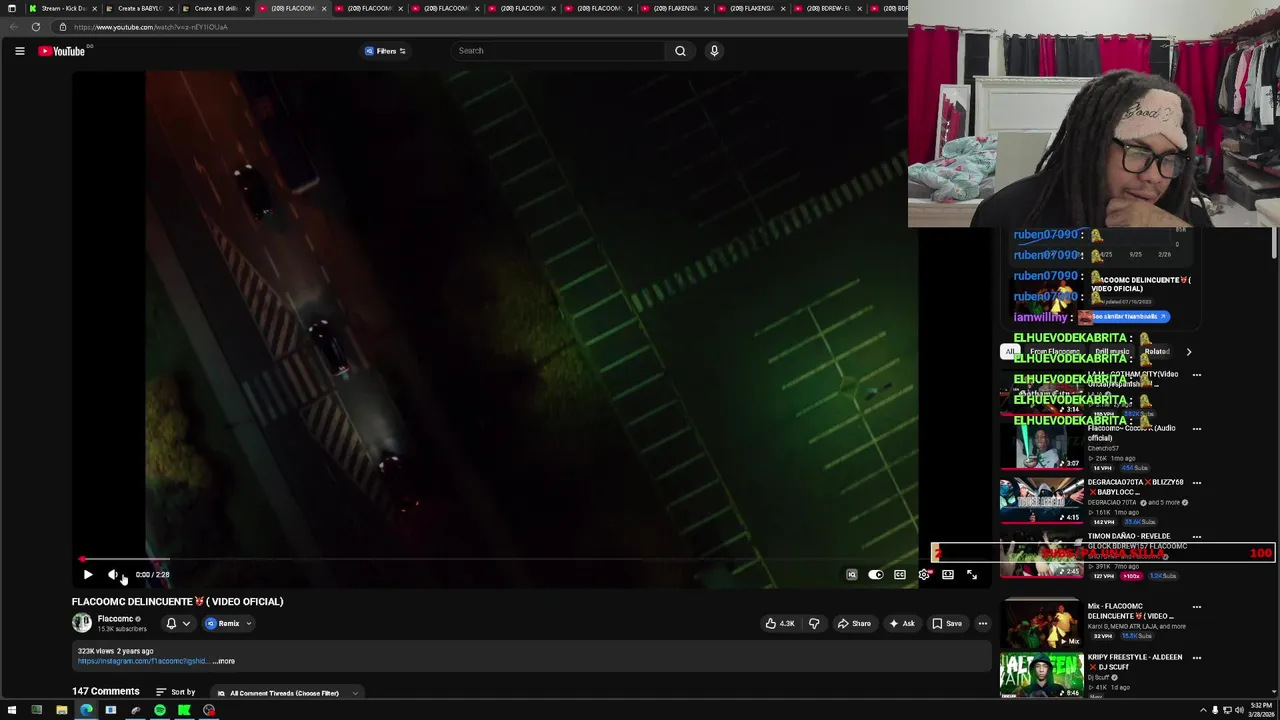The image size is (1280, 720).
Task: Start voice search with the microphone
Action: pyautogui.click(x=714, y=51)
